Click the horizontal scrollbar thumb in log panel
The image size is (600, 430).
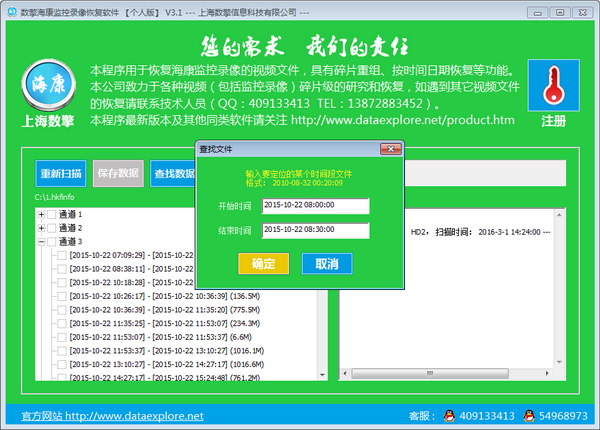coord(430,373)
